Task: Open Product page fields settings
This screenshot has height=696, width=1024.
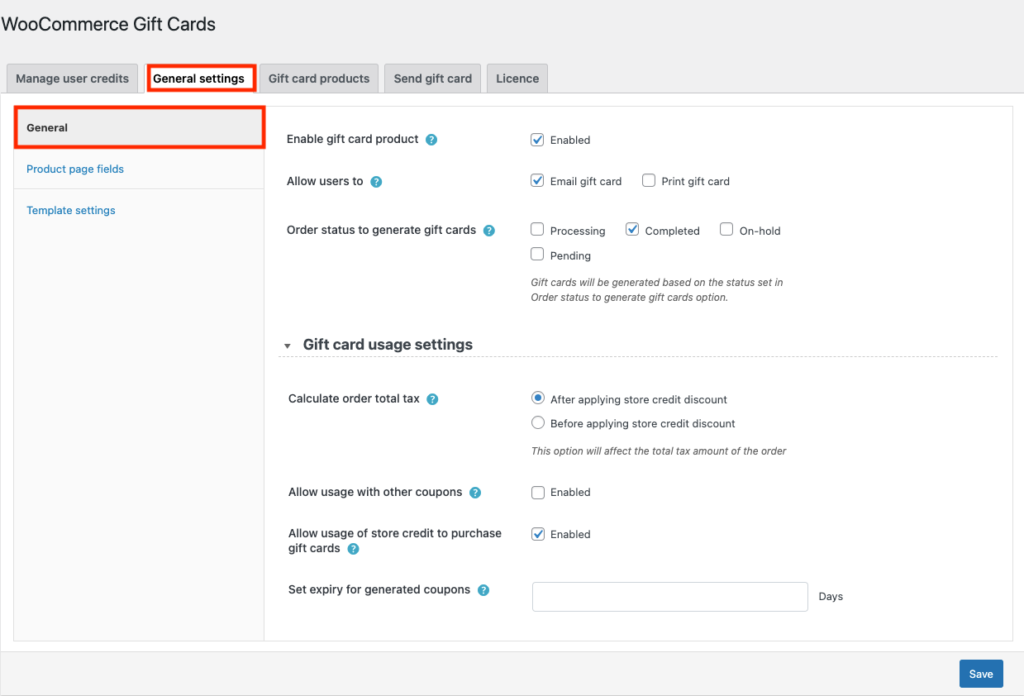Action: point(75,169)
